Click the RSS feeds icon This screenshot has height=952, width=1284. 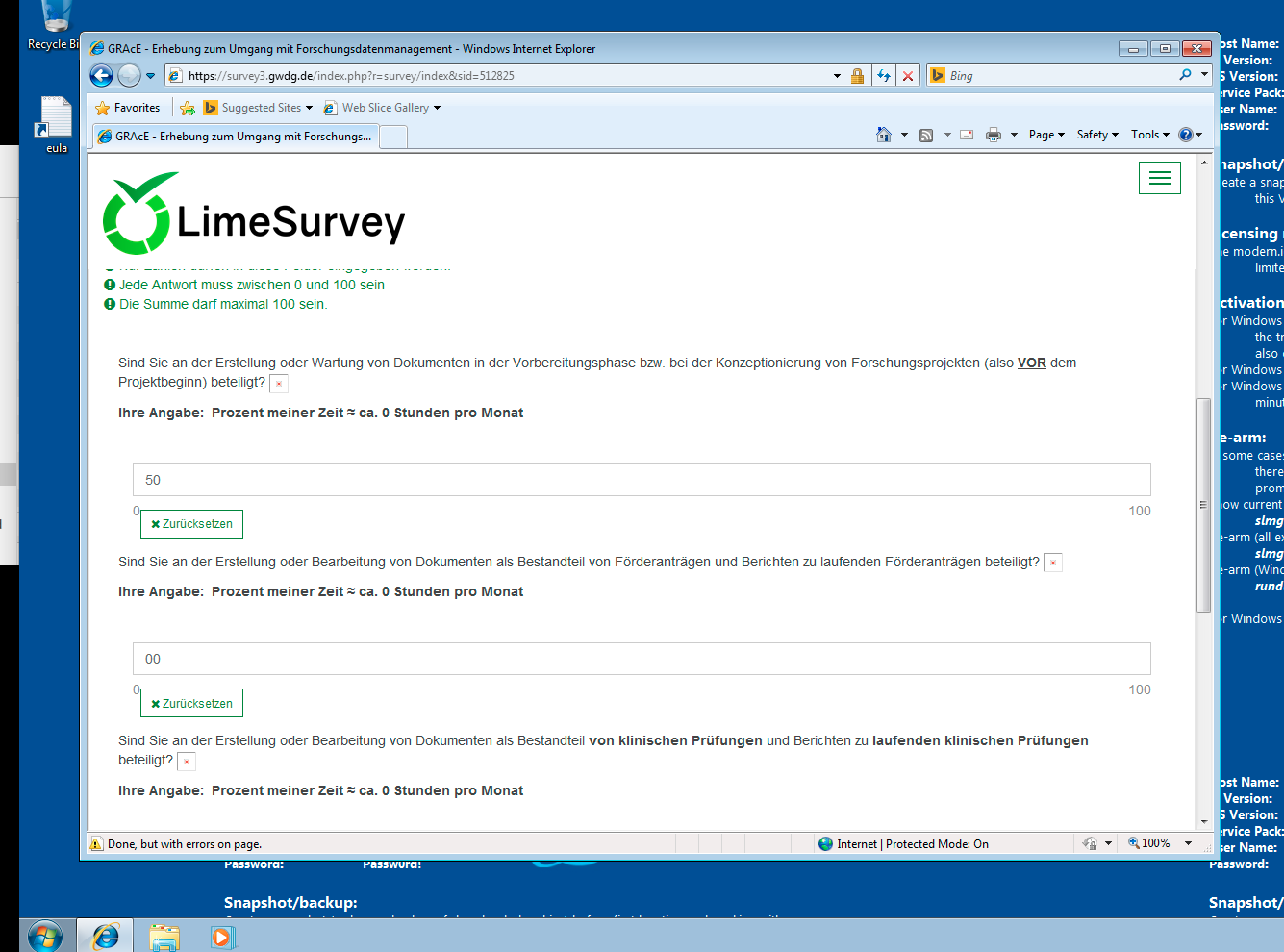(926, 135)
